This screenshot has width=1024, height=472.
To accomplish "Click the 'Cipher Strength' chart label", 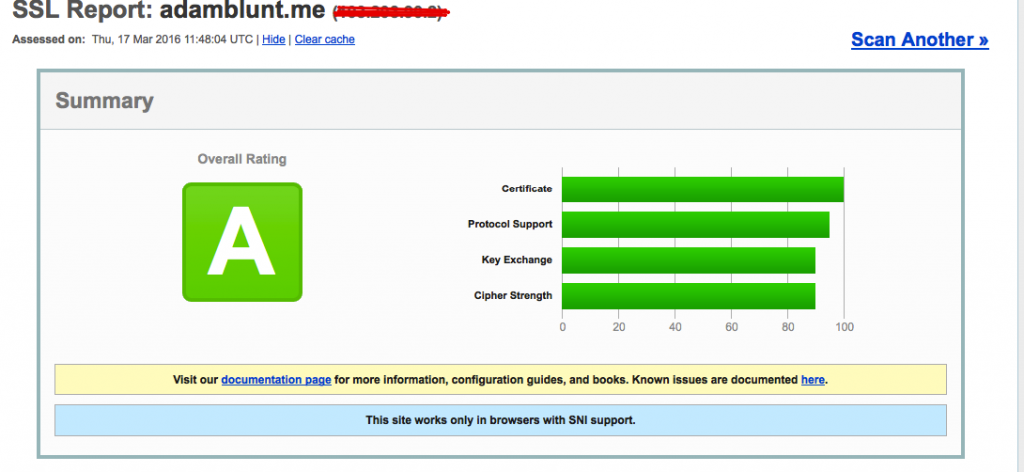I will click(x=513, y=296).
